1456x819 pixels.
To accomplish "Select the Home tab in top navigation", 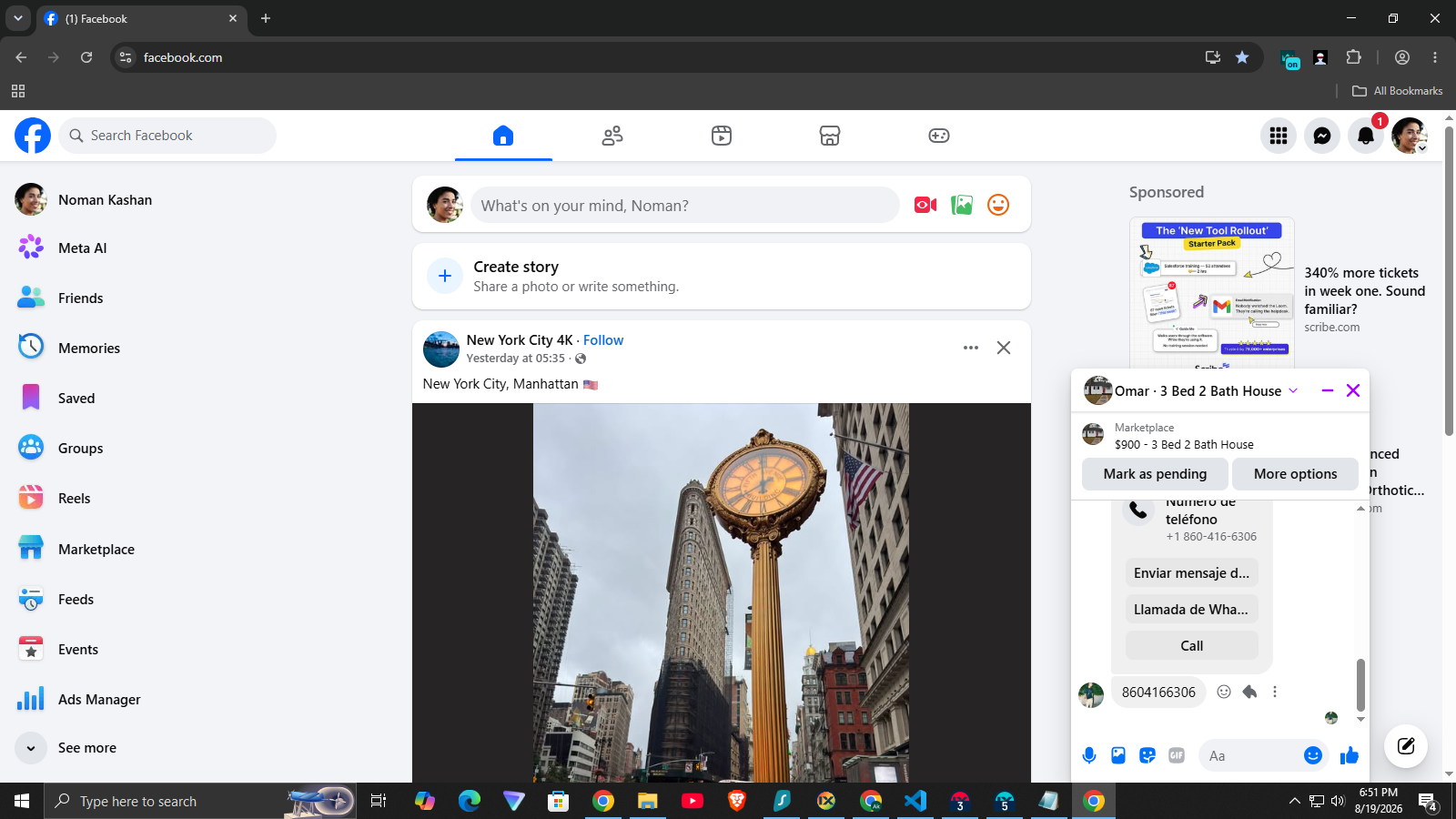I will click(x=503, y=136).
